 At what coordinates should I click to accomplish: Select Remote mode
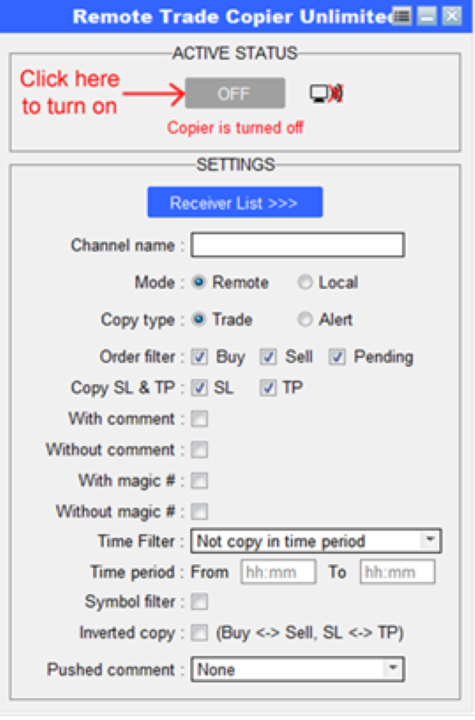(199, 282)
